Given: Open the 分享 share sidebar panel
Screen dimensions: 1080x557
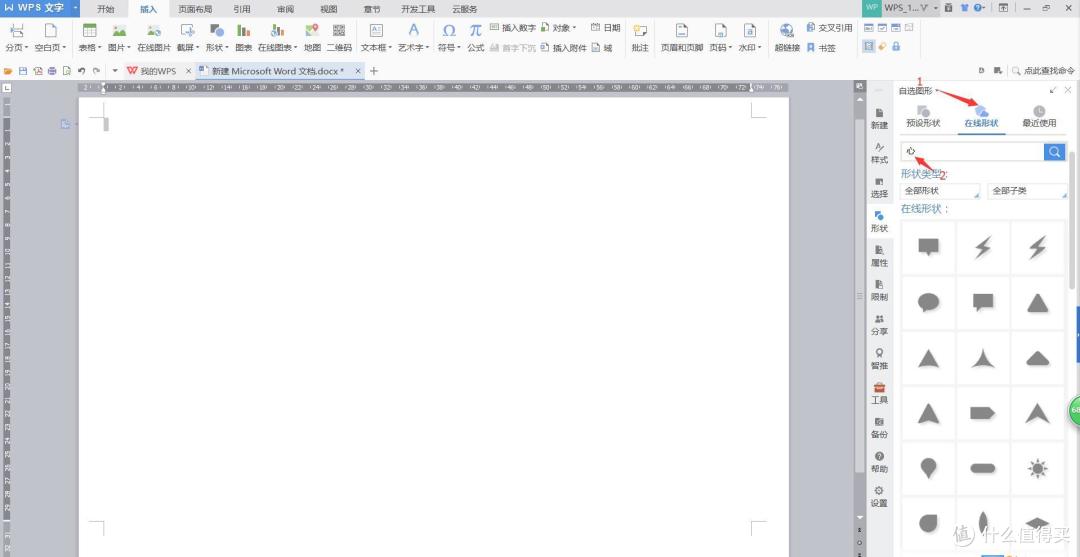Looking at the screenshot, I should pos(879,325).
